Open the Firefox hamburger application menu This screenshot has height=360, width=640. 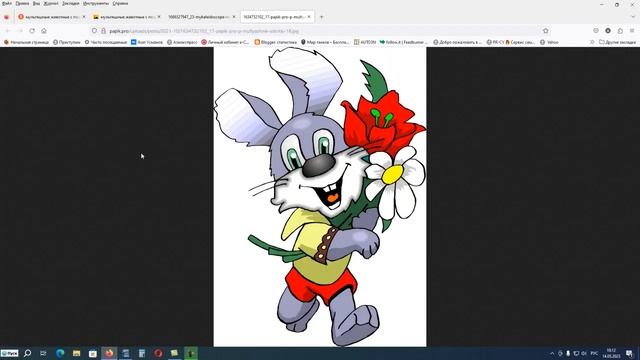632,31
